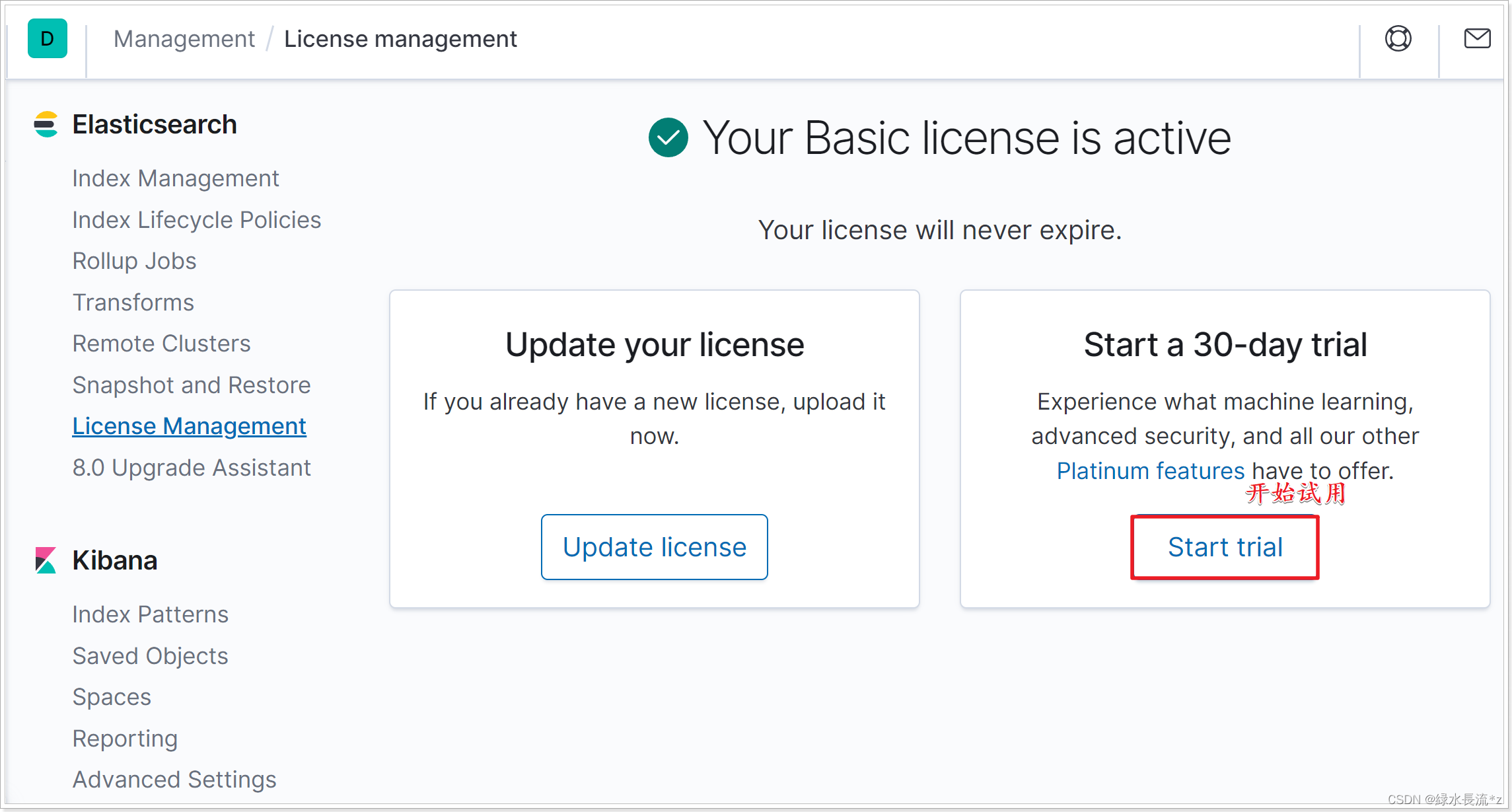
Task: Open Spaces settings
Action: pyautogui.click(x=112, y=698)
